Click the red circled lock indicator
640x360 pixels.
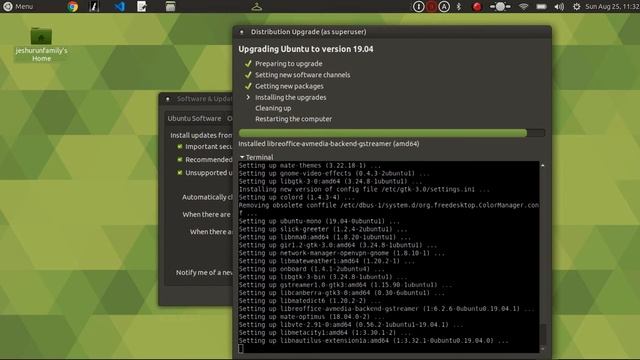[x=431, y=7]
